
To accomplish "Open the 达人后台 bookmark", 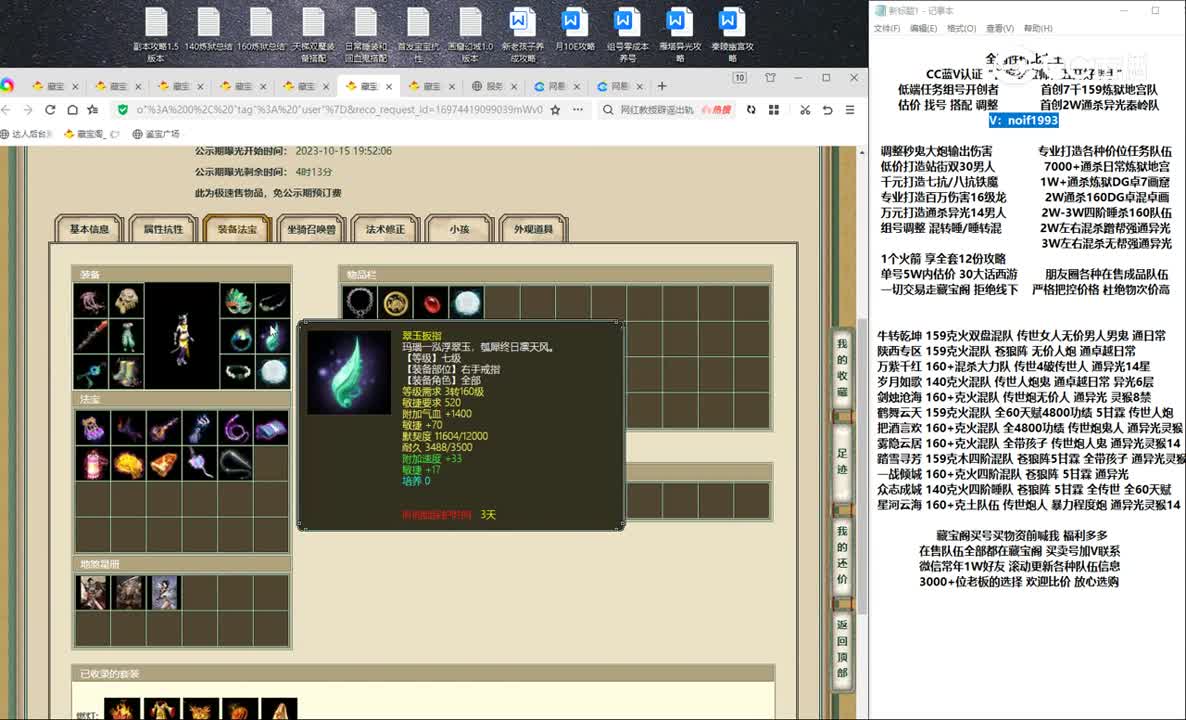I will point(26,134).
